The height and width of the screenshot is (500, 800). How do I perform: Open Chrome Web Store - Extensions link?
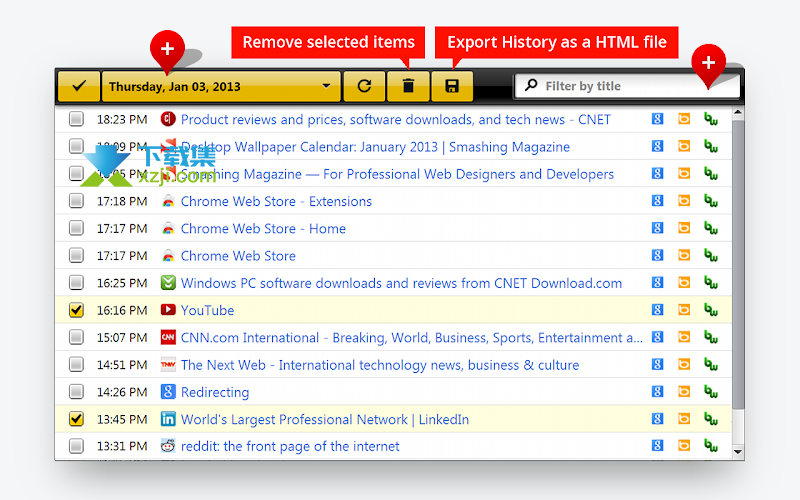tap(276, 201)
